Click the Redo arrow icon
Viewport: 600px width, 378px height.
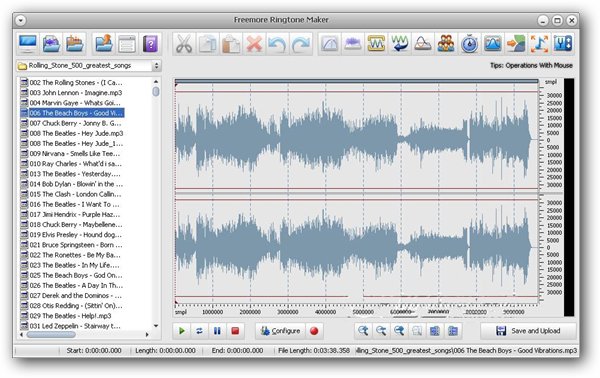[301, 44]
